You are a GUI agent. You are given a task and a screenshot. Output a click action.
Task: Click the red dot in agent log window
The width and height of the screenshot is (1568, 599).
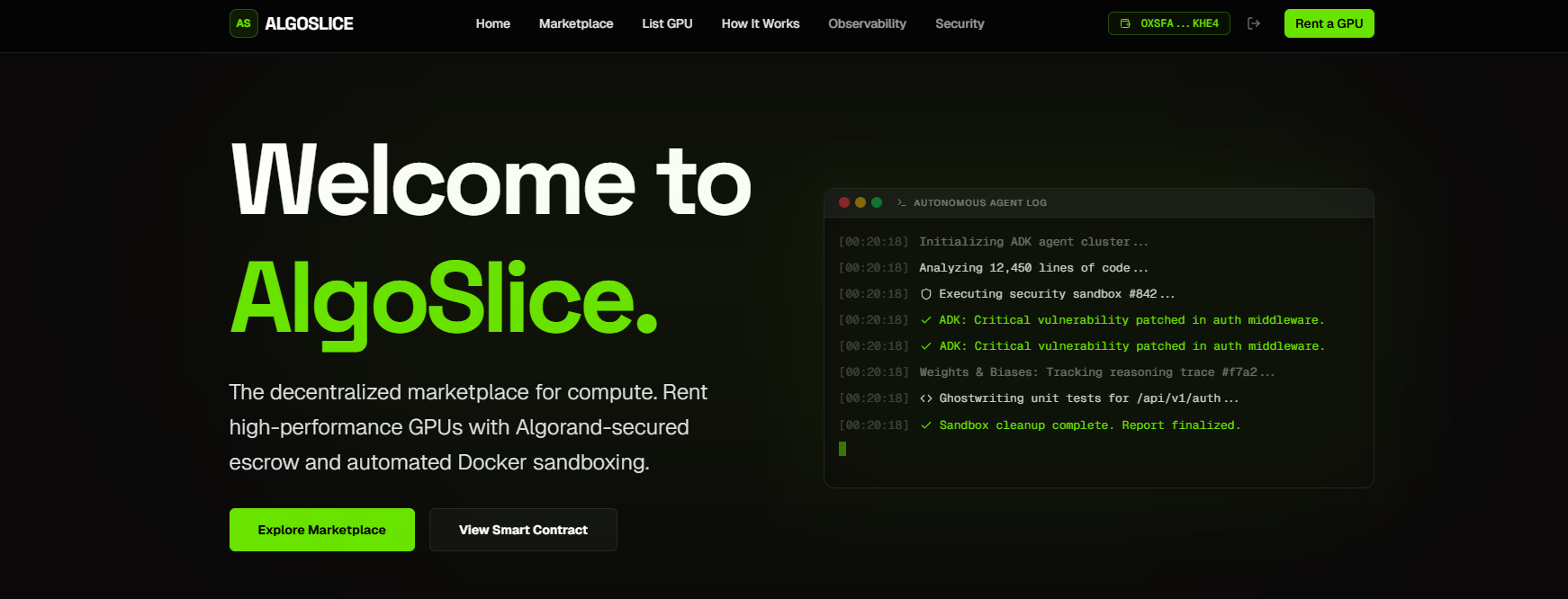[x=844, y=202]
